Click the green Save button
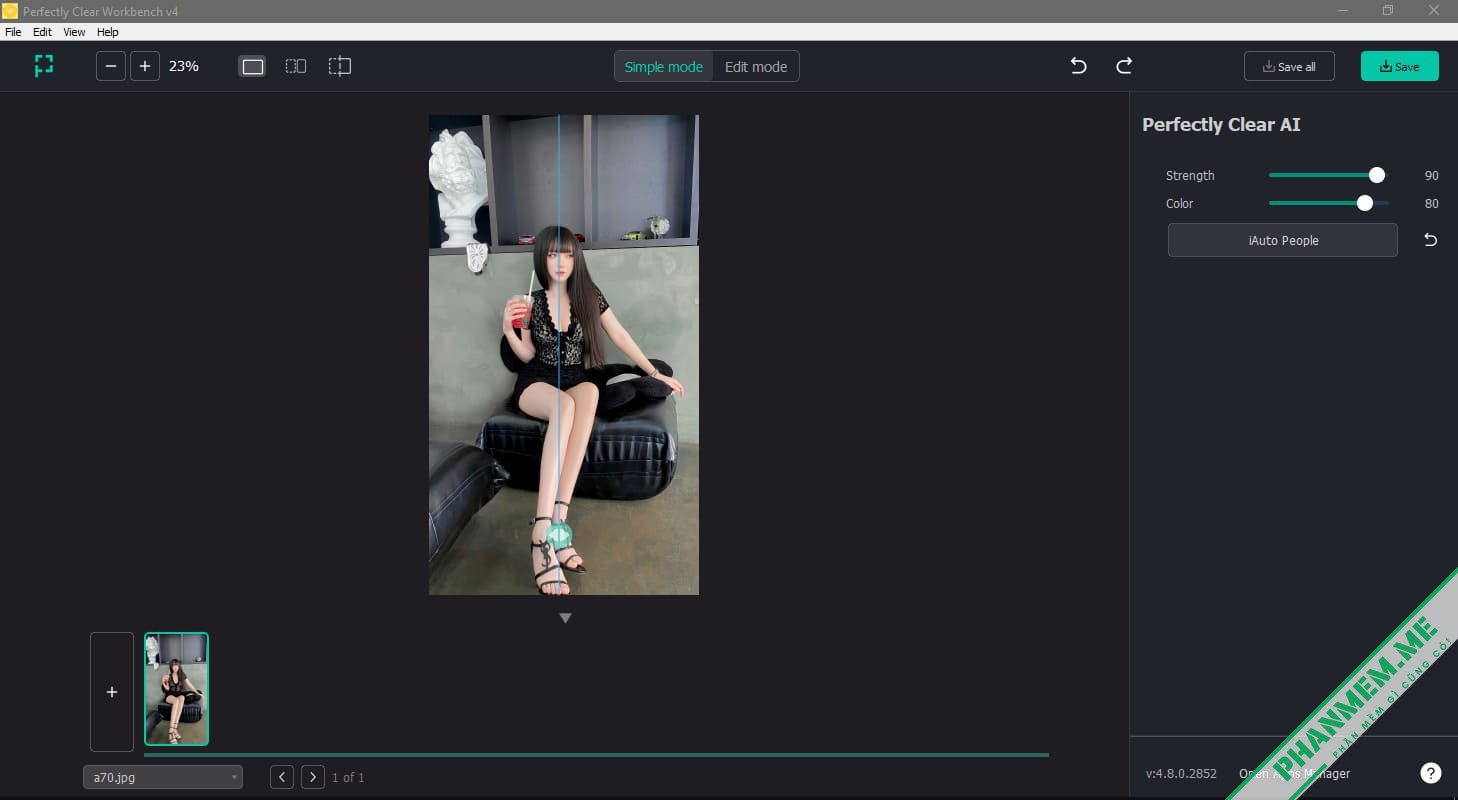Image resolution: width=1458 pixels, height=800 pixels. coord(1399,67)
